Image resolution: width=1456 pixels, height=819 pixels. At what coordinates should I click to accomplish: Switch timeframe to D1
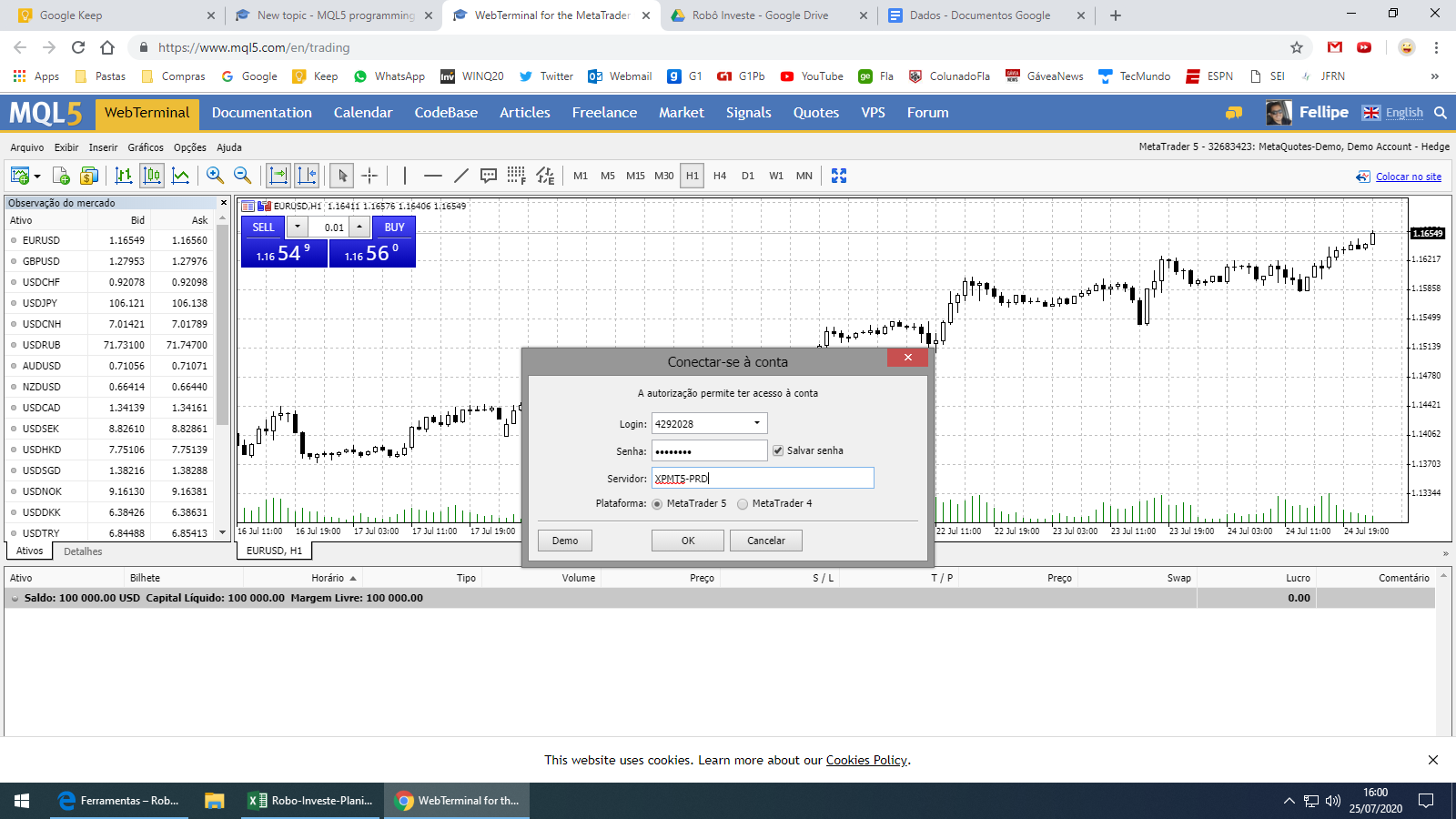(x=748, y=176)
